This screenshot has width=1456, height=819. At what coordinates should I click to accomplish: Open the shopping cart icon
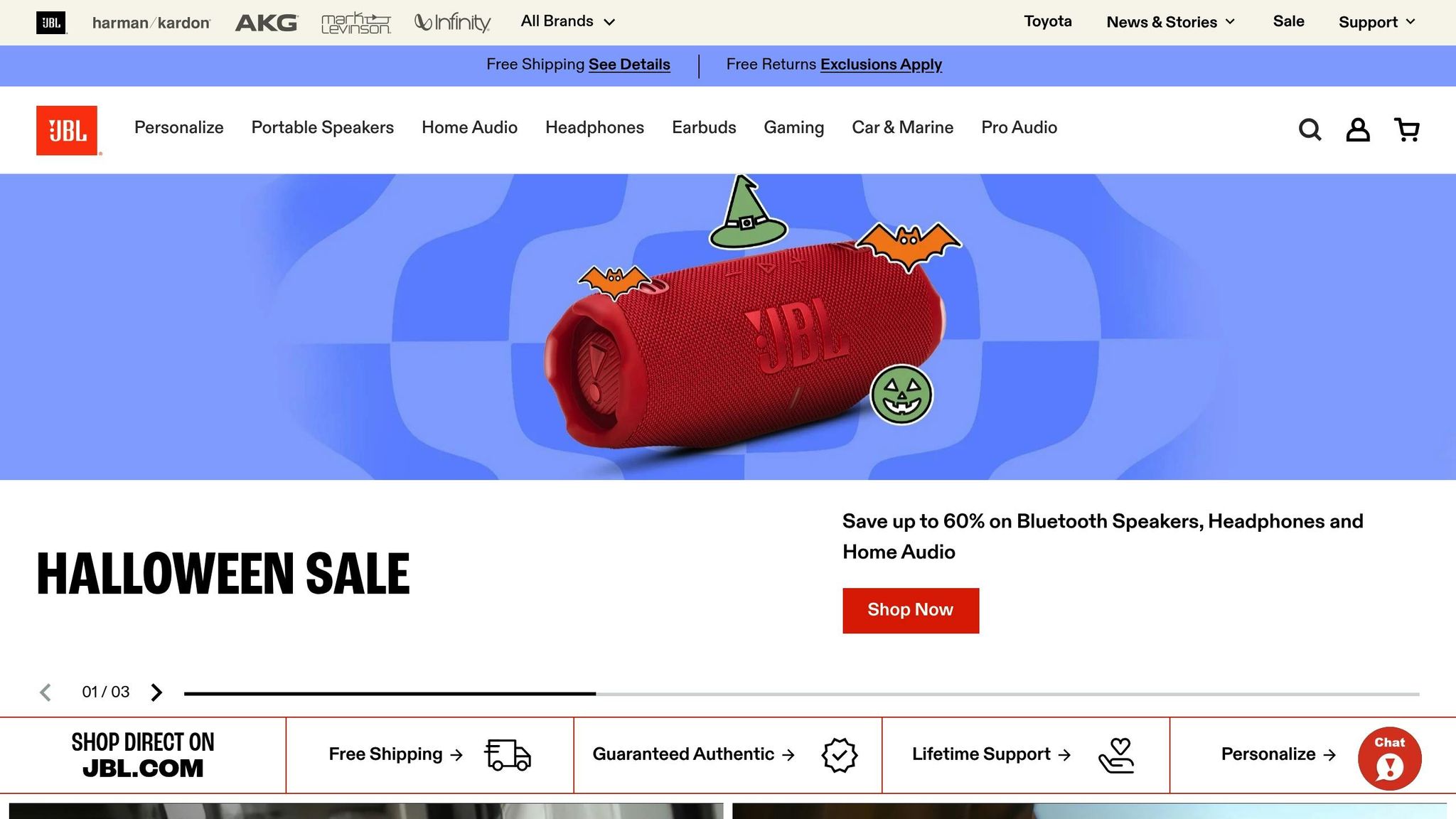coord(1407,130)
